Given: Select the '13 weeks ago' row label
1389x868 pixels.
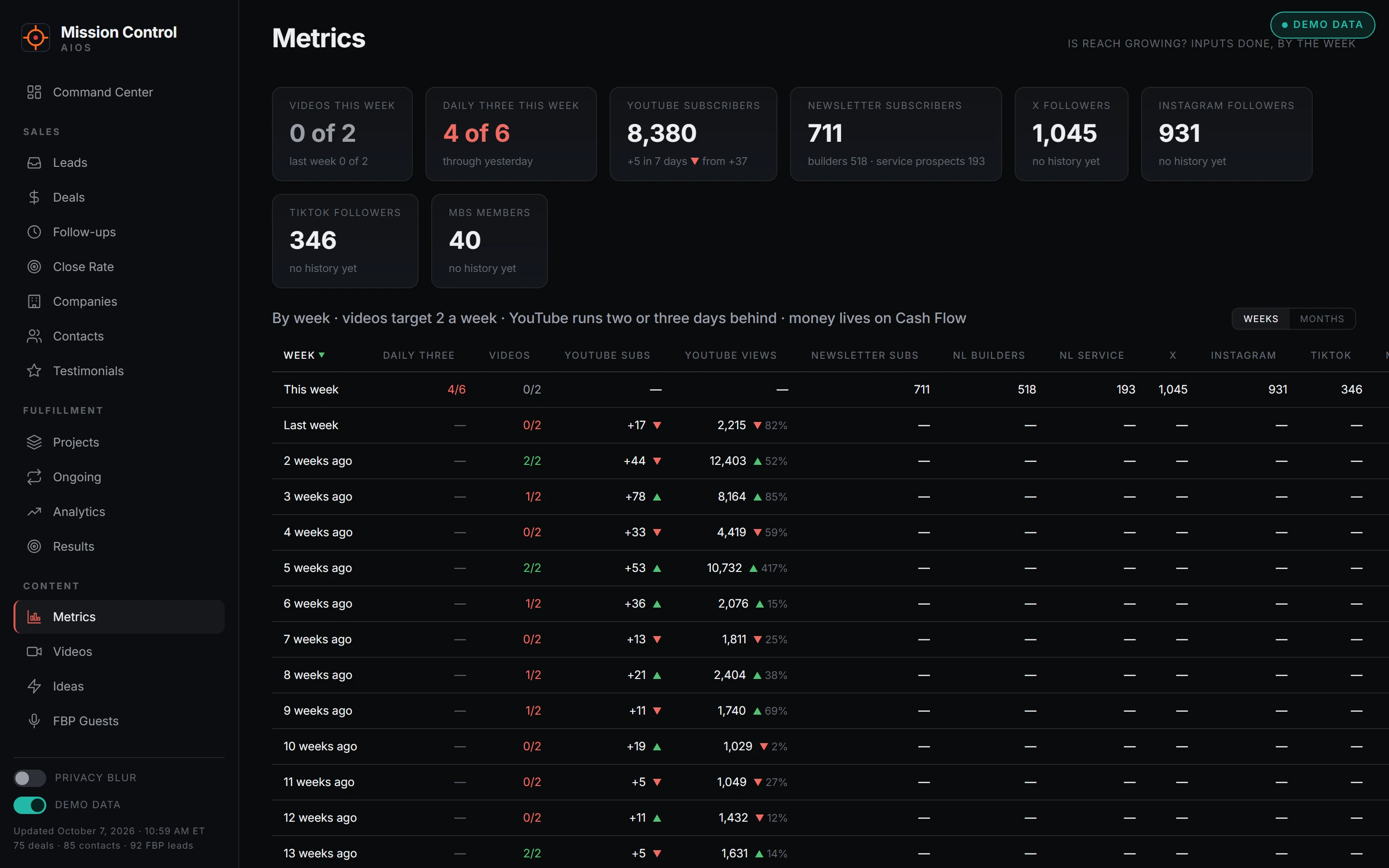Looking at the screenshot, I should pos(320,854).
